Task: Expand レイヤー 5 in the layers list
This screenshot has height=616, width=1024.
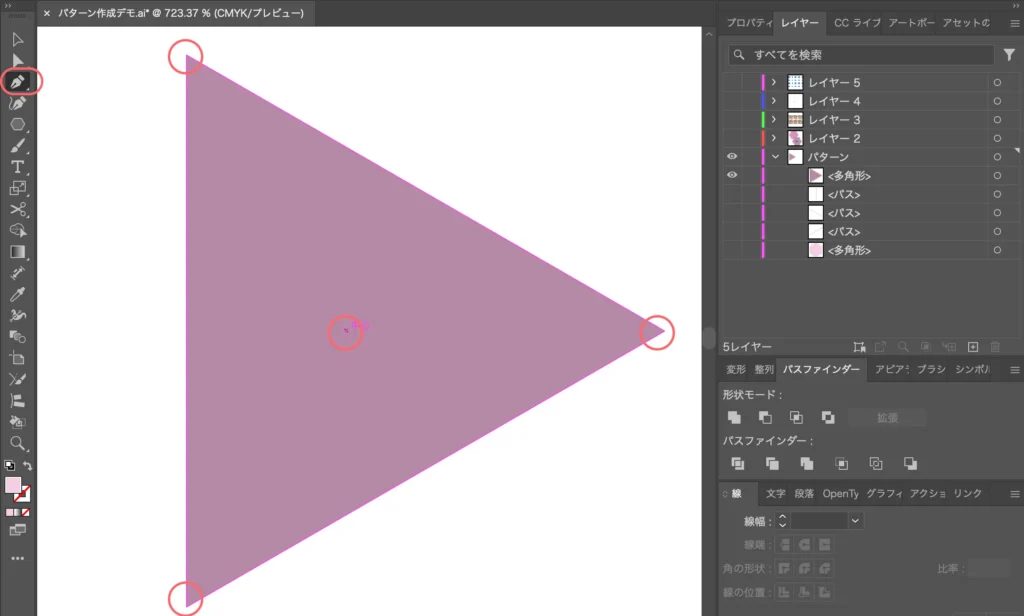Action: (x=774, y=83)
